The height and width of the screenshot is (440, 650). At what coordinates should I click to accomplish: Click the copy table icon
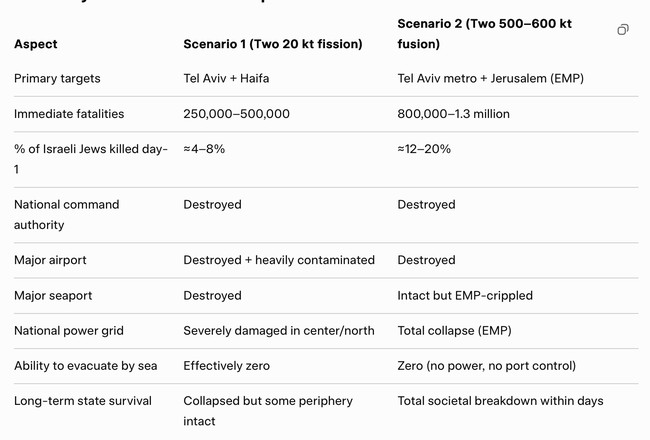click(x=623, y=30)
